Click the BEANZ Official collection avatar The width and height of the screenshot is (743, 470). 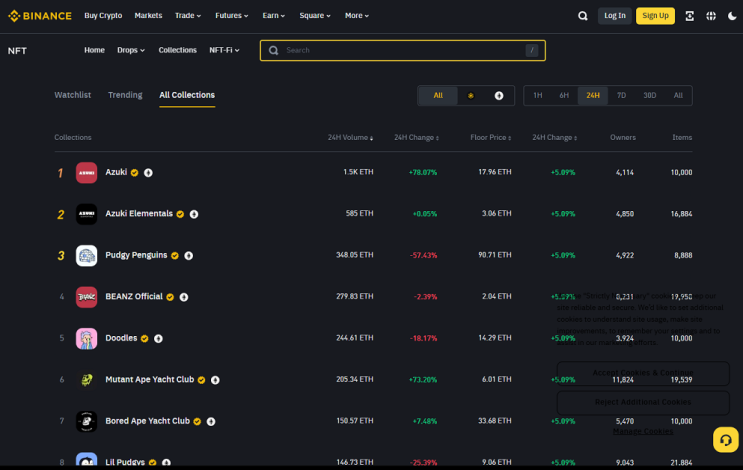tap(86, 297)
